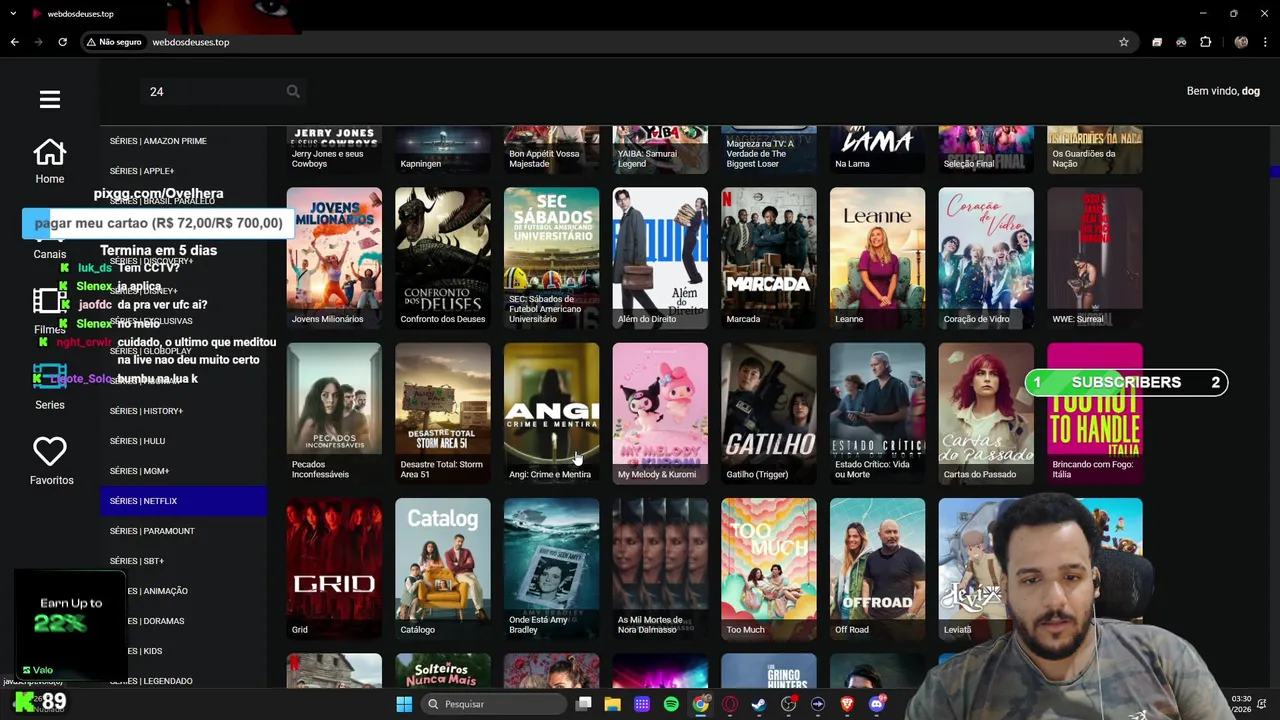
Task: Open Desastre Total: Storm Area 51 poster
Action: (x=443, y=413)
